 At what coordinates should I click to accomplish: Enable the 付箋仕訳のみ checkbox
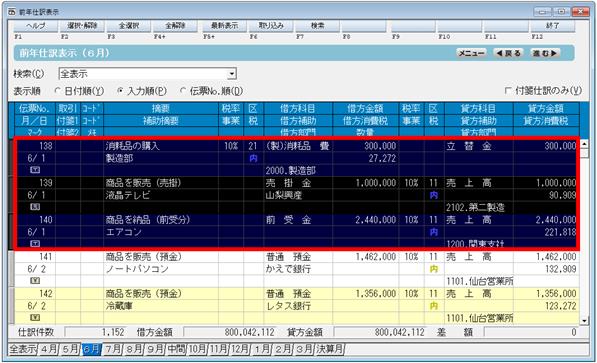(508, 91)
